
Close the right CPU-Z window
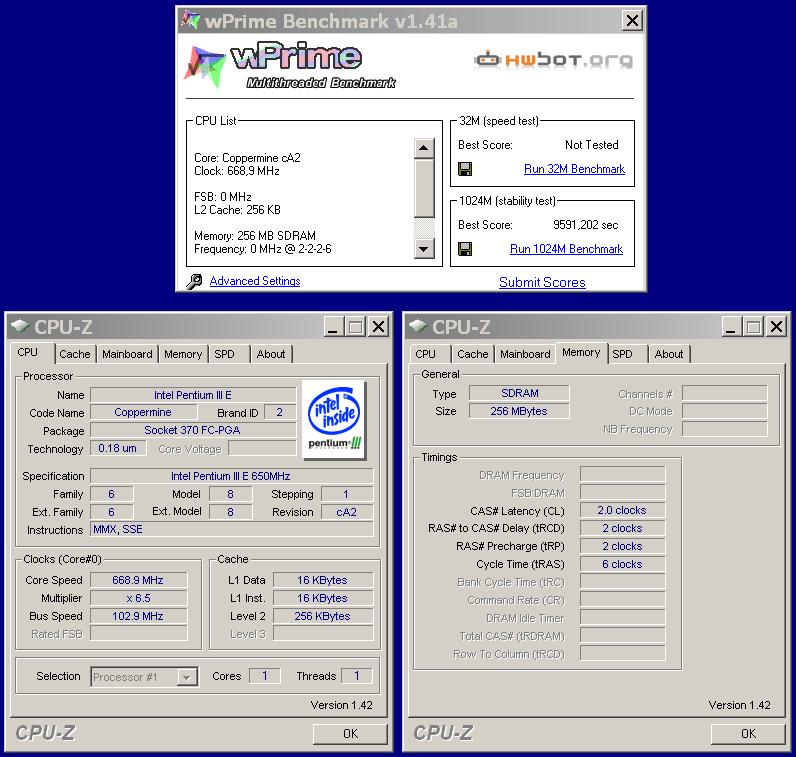coord(776,326)
